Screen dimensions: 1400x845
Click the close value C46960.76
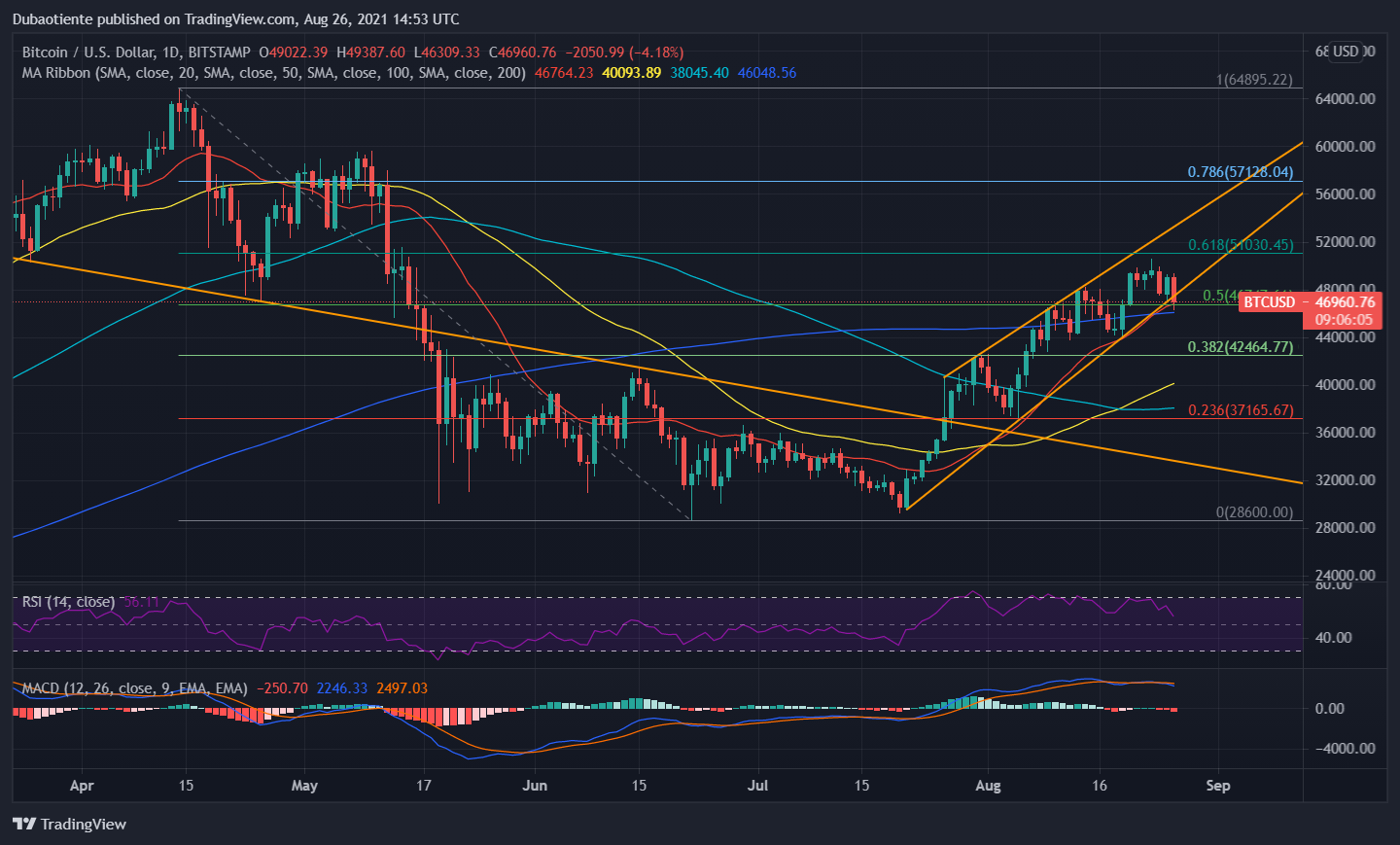(522, 52)
